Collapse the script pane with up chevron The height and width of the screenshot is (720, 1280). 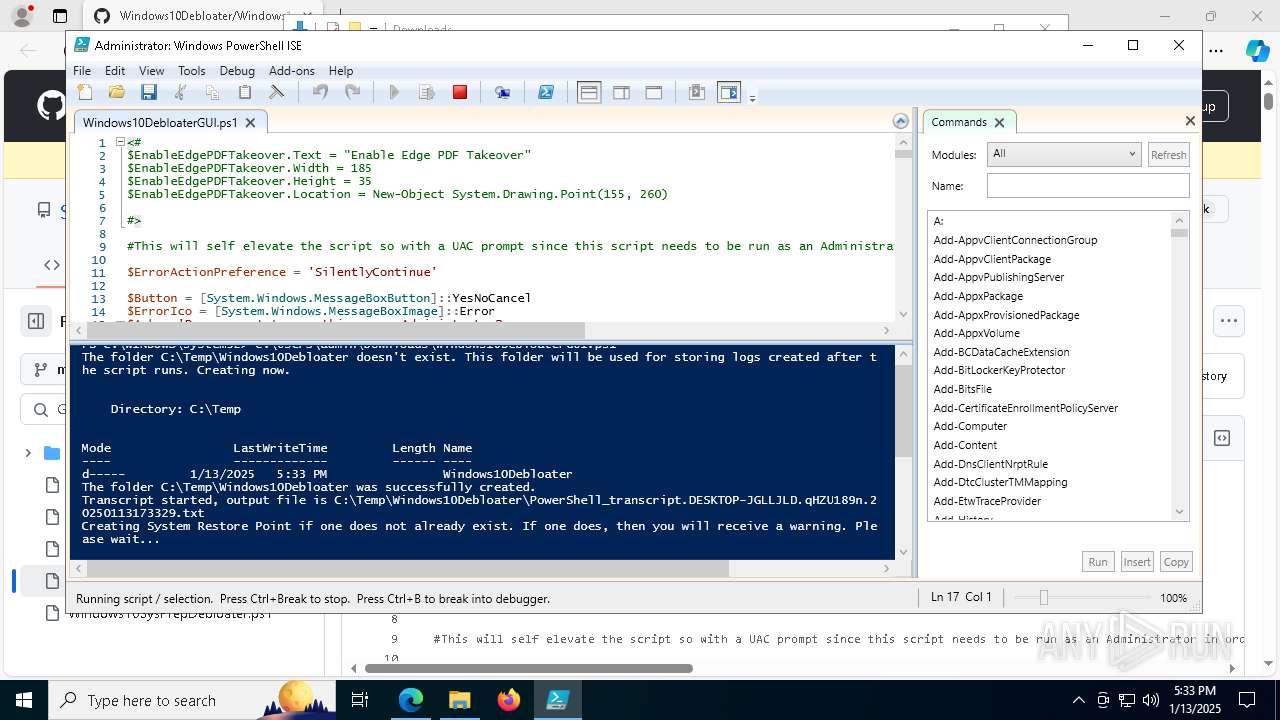[x=901, y=121]
